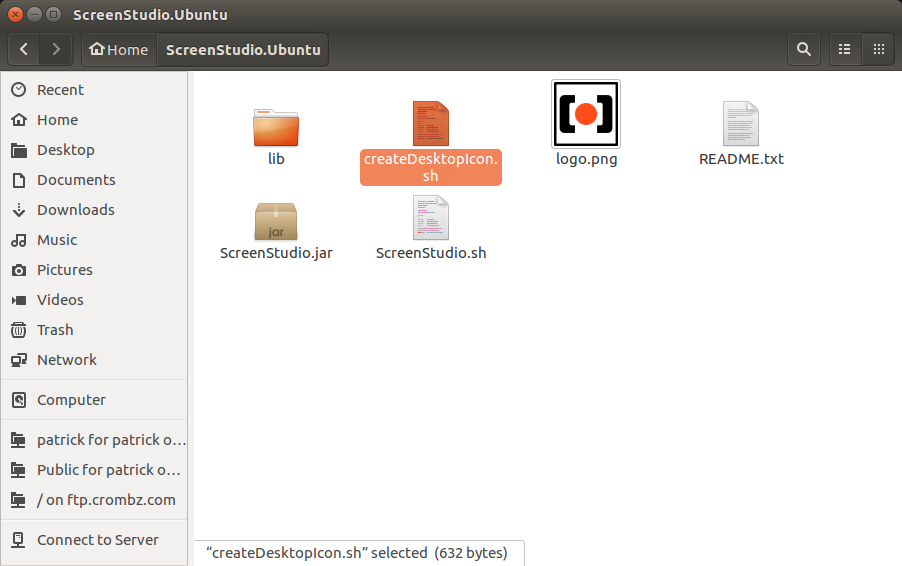Click the Videos camera icon in sidebar
902x566 pixels.
[19, 300]
